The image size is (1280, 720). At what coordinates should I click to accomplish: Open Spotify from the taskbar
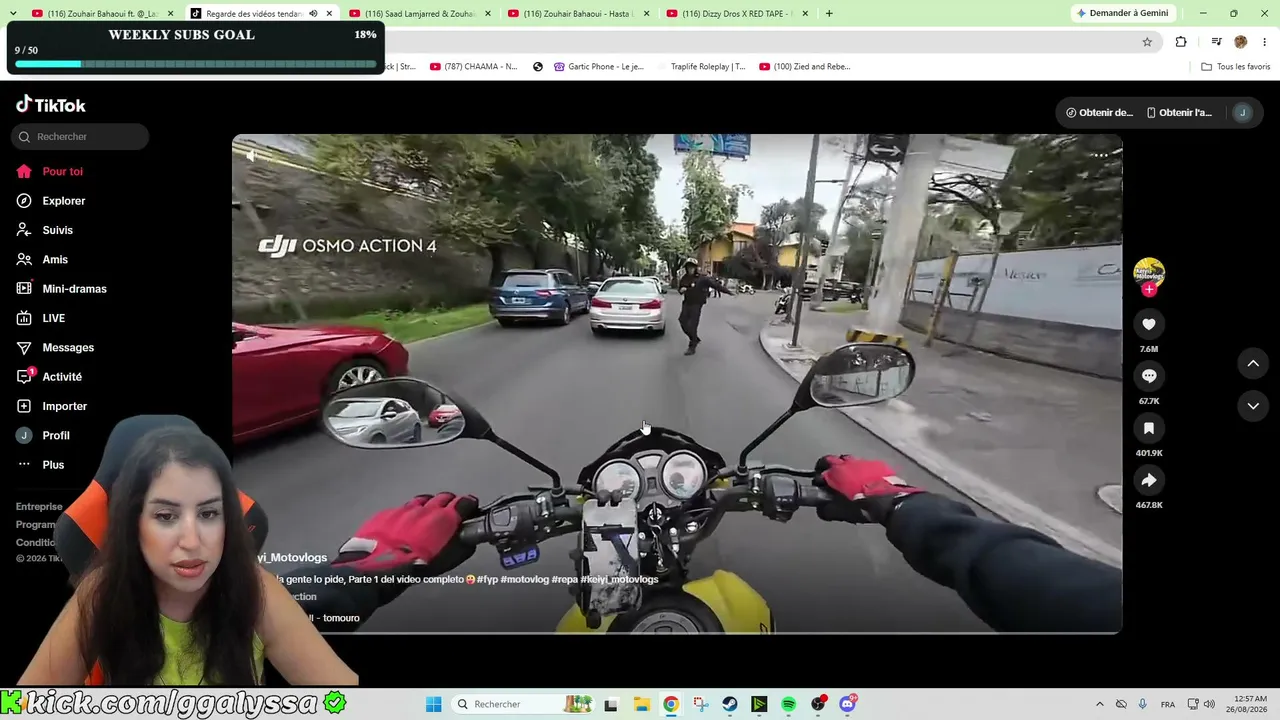tap(789, 704)
